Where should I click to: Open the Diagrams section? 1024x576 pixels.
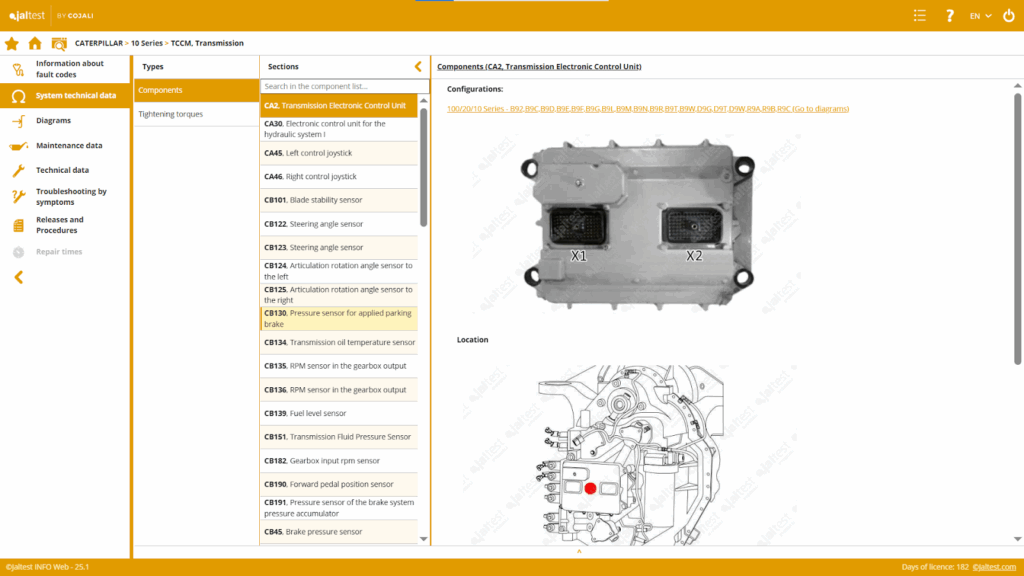pyautogui.click(x=53, y=121)
